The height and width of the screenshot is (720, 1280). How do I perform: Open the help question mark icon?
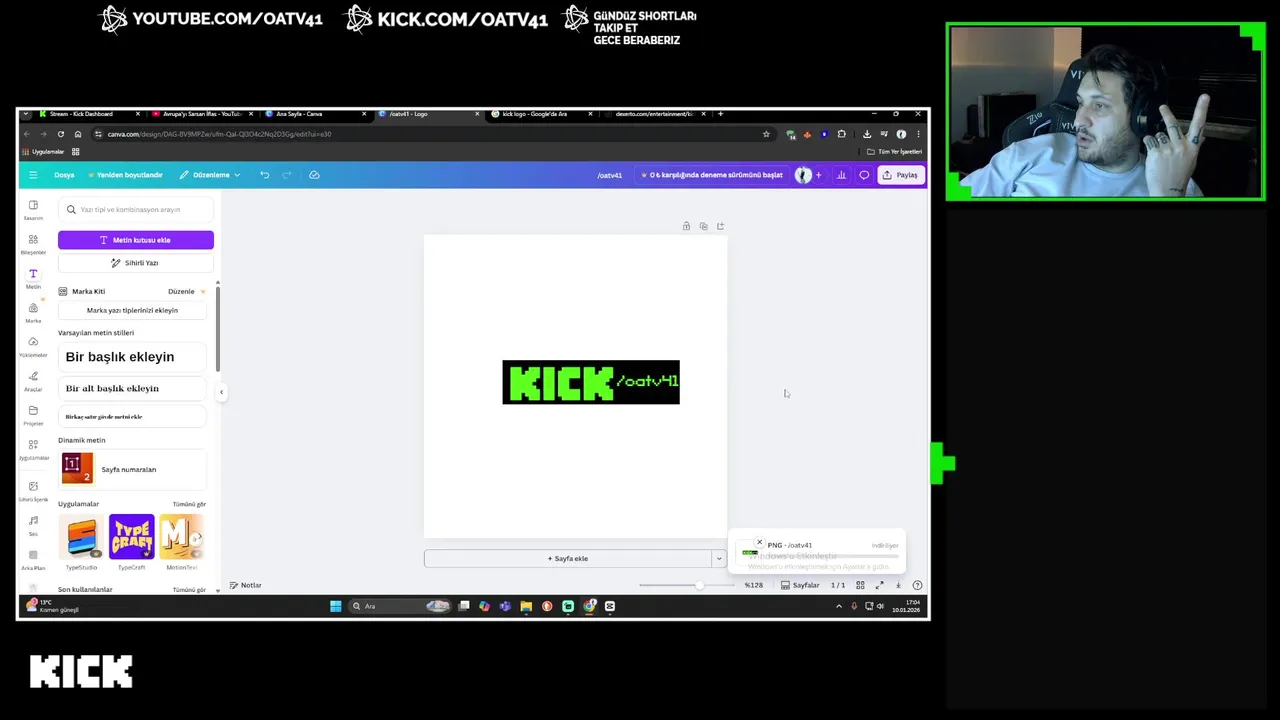point(917,585)
